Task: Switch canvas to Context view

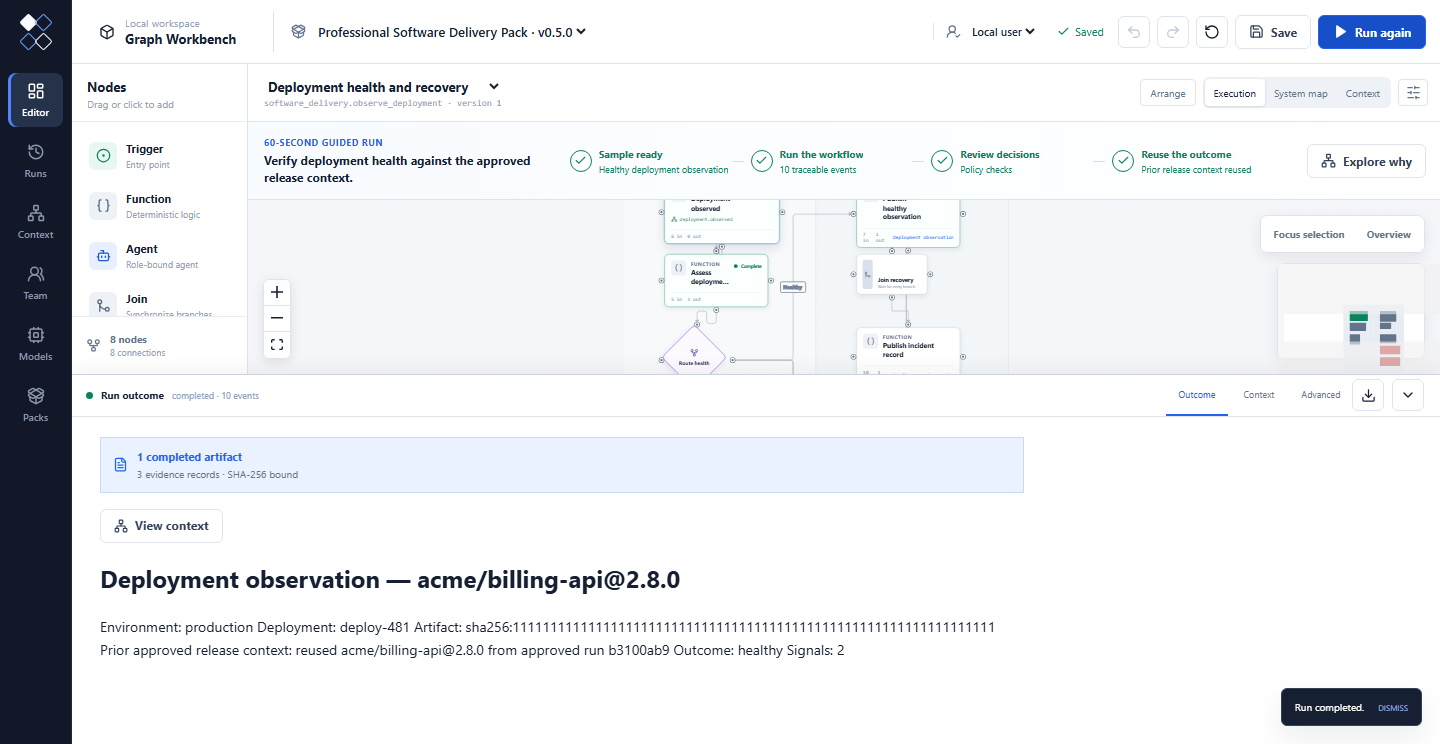Action: pyautogui.click(x=1362, y=93)
